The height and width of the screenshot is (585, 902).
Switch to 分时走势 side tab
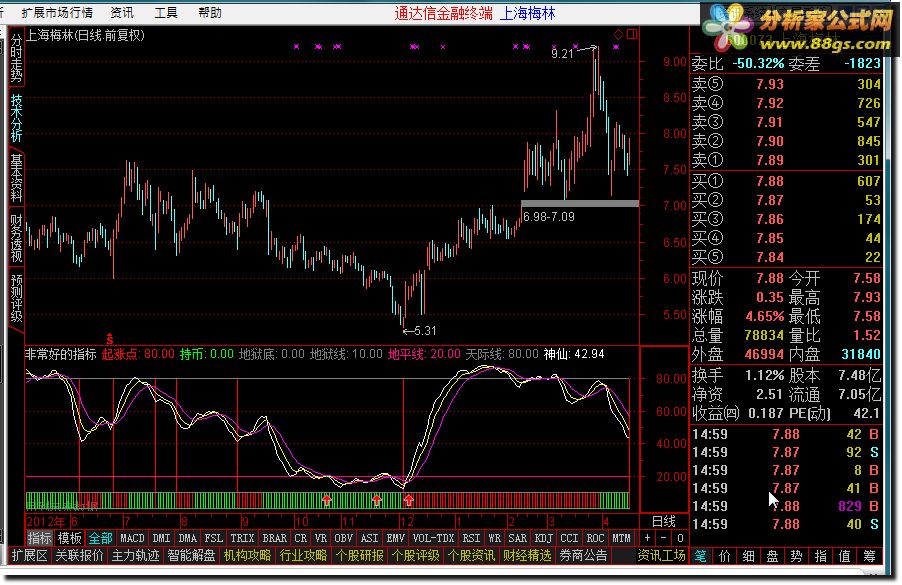(x=16, y=58)
